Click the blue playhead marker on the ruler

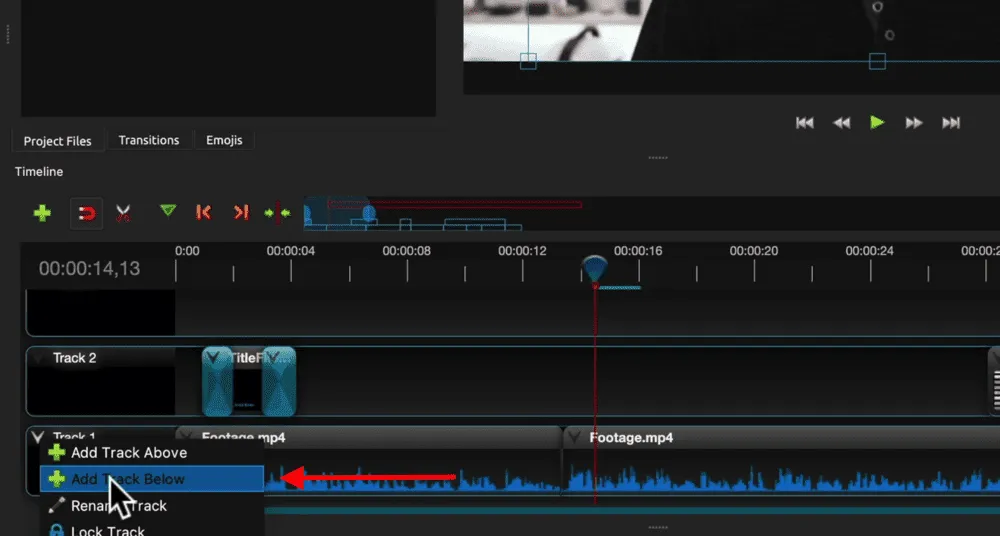tap(595, 268)
